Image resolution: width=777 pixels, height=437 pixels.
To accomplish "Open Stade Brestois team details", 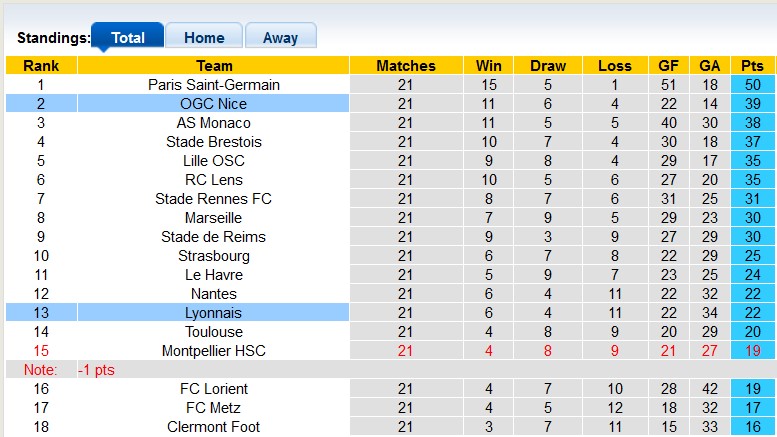I will point(214,142).
